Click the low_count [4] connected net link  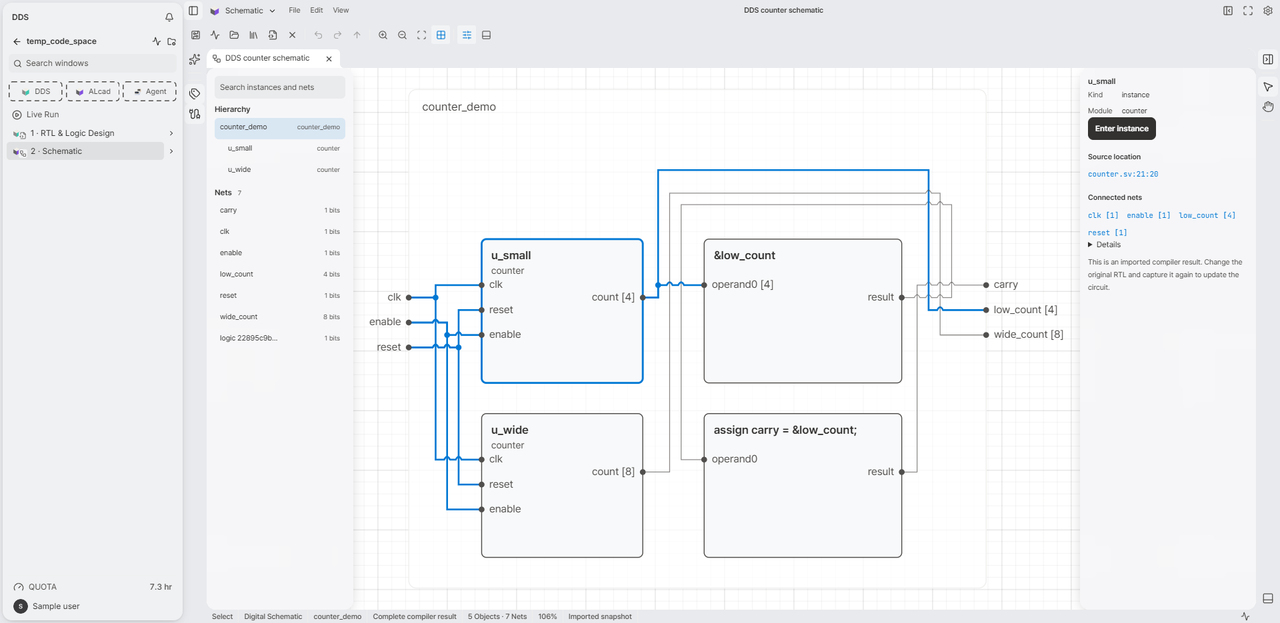(1207, 216)
